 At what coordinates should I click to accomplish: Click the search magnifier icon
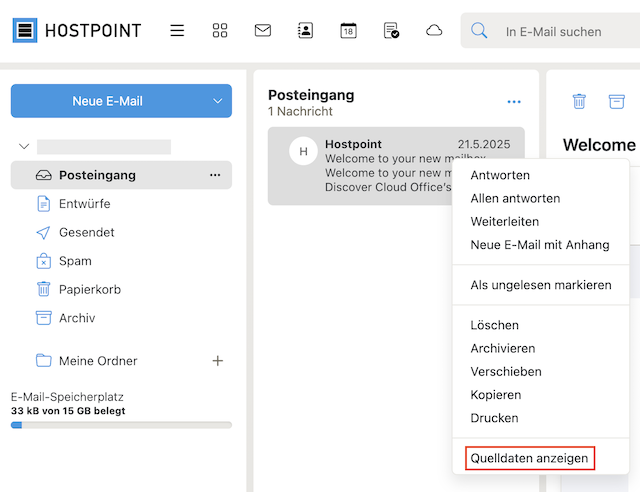pos(479,31)
